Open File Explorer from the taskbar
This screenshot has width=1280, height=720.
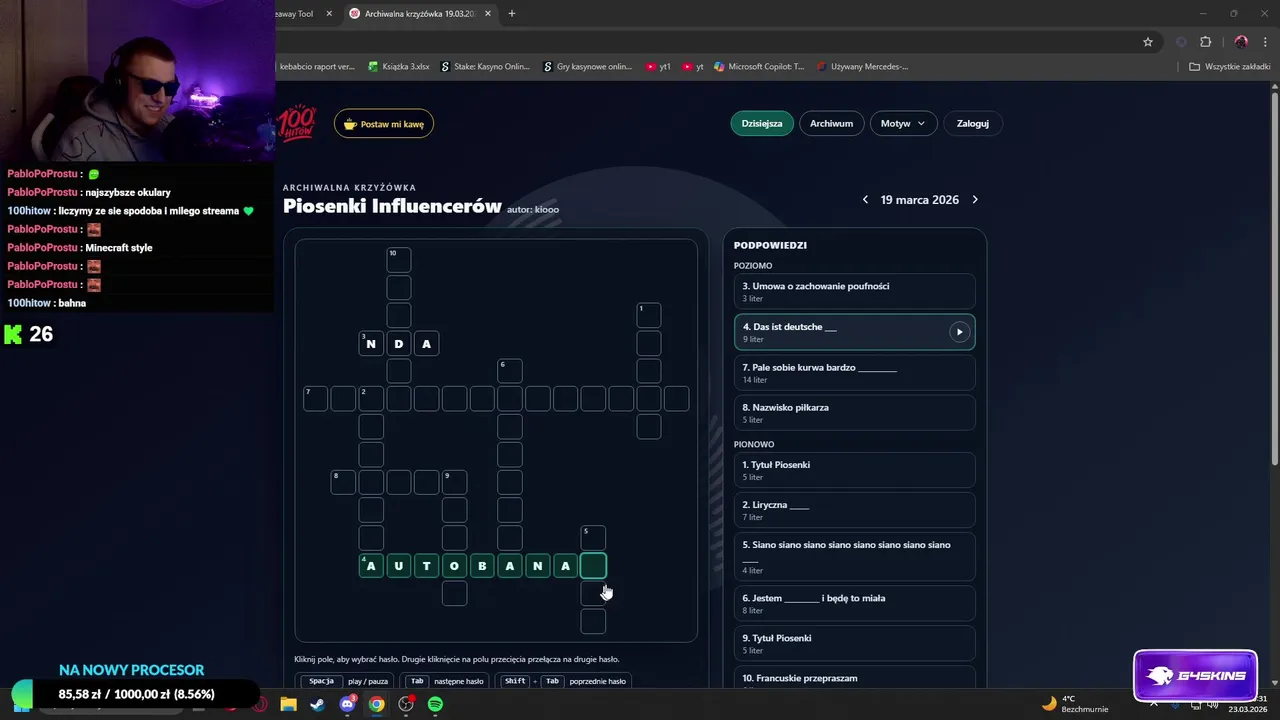tap(288, 704)
